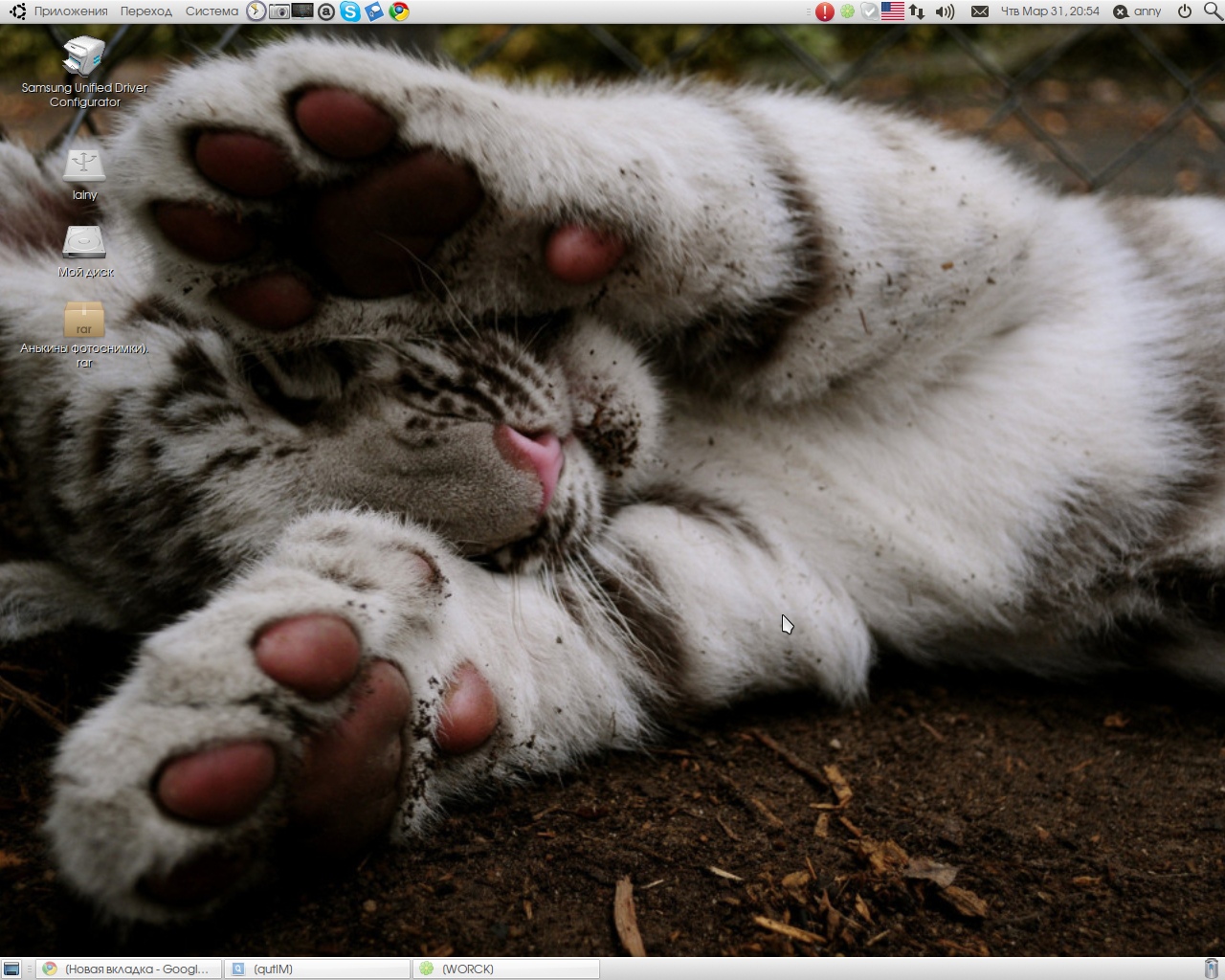
Task: Click the search magnifier icon
Action: pyautogui.click(x=1213, y=11)
